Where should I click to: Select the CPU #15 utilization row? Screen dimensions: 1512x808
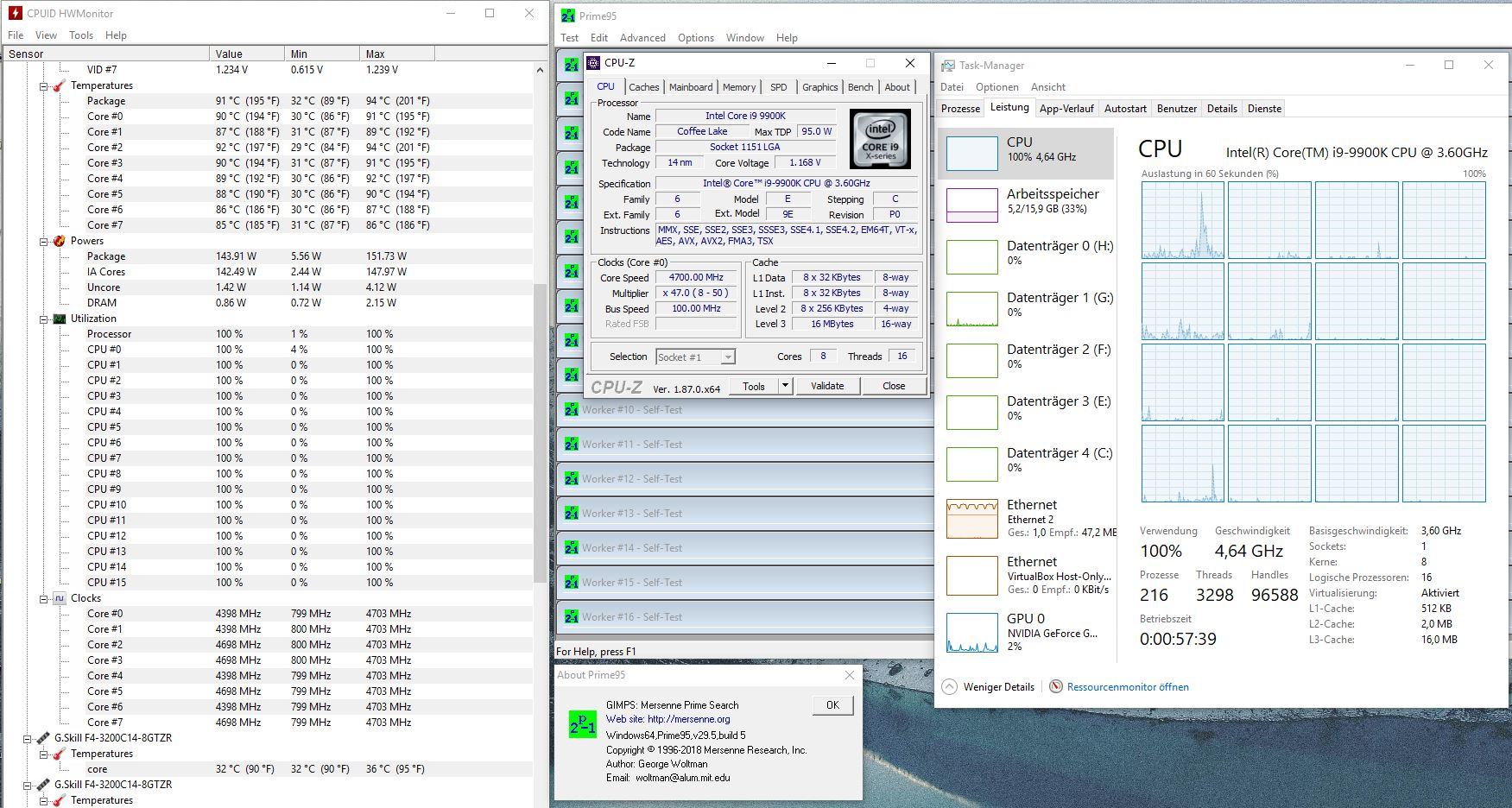(x=268, y=583)
